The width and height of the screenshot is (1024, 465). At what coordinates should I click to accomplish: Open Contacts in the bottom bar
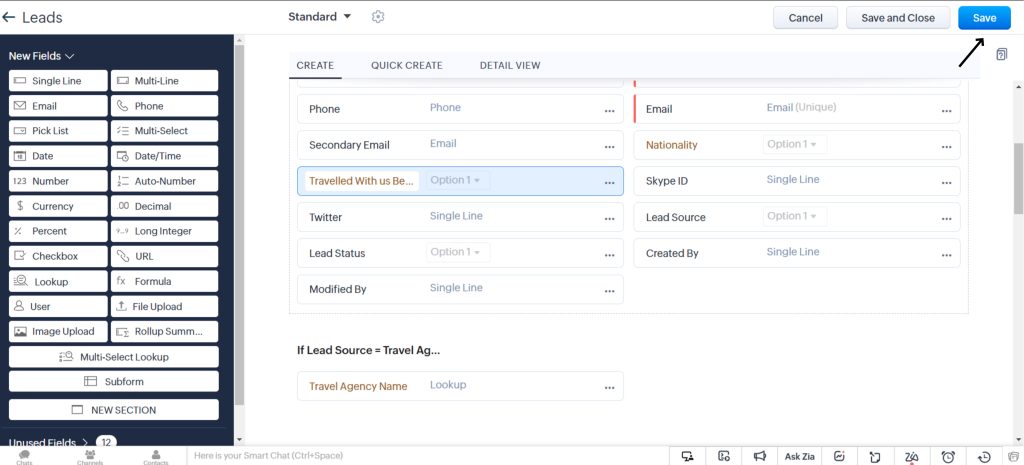[156, 457]
